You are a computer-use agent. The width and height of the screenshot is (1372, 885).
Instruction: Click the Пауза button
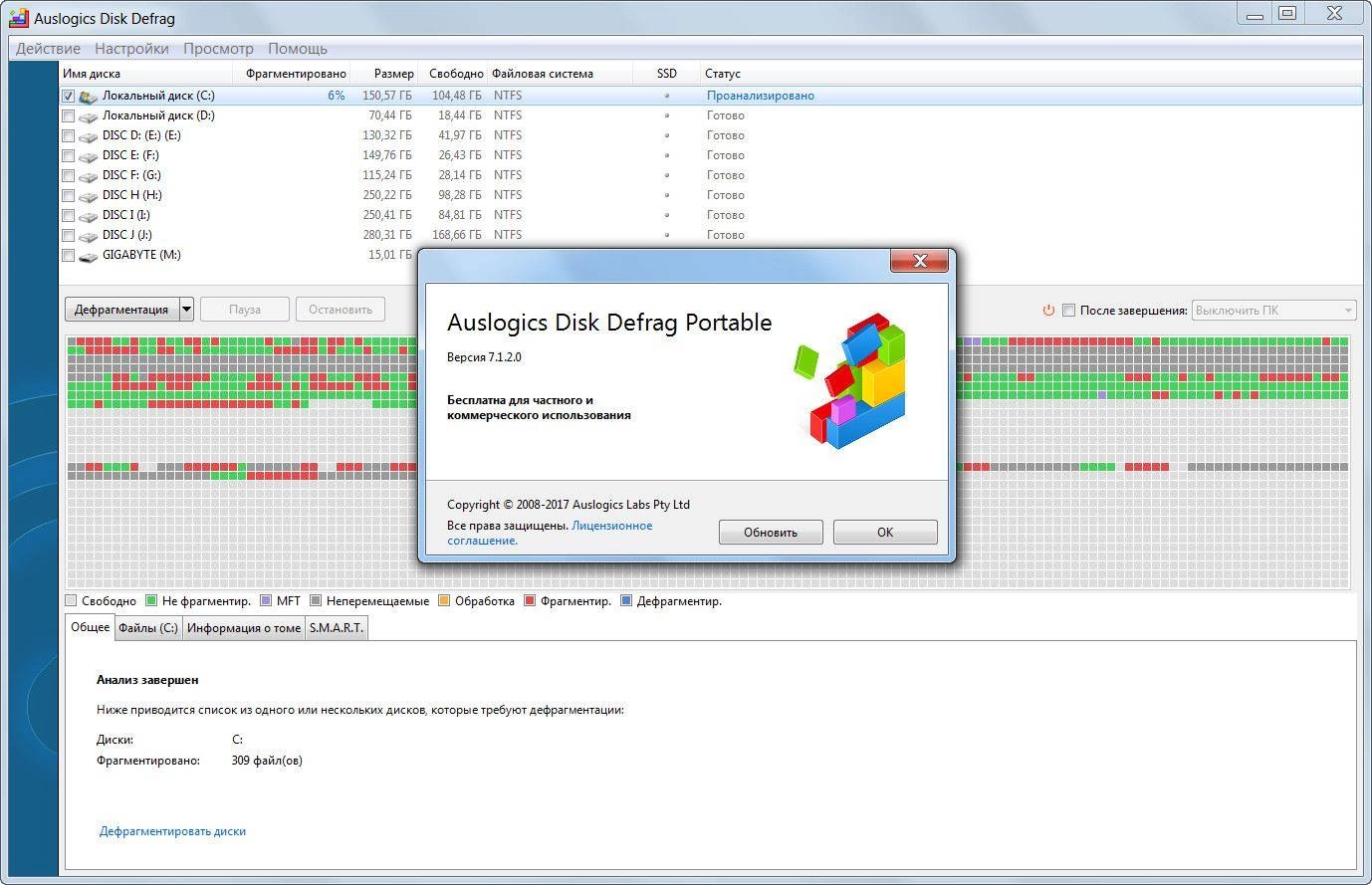(245, 310)
